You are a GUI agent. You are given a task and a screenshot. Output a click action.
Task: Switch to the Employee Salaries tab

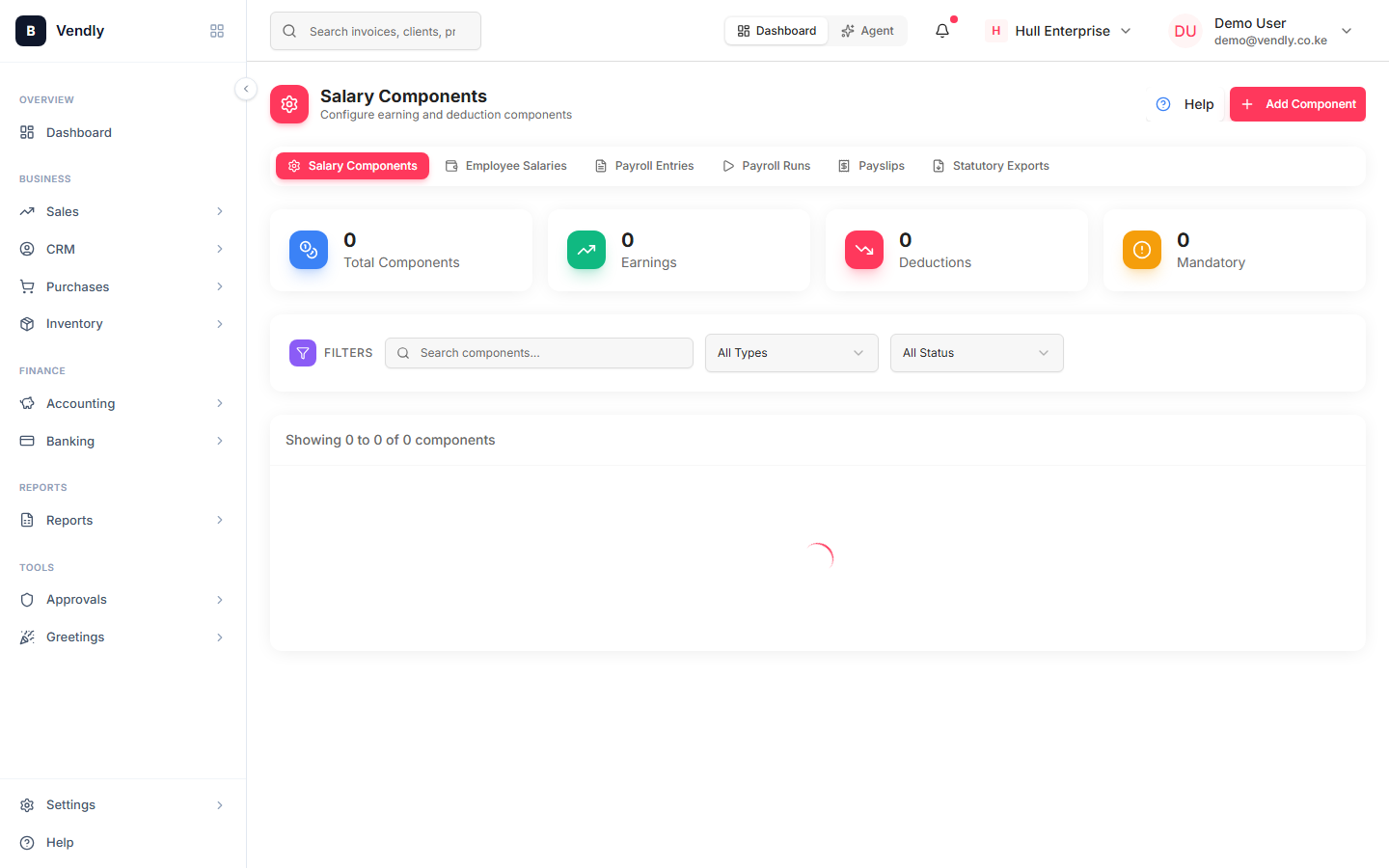pos(506,166)
